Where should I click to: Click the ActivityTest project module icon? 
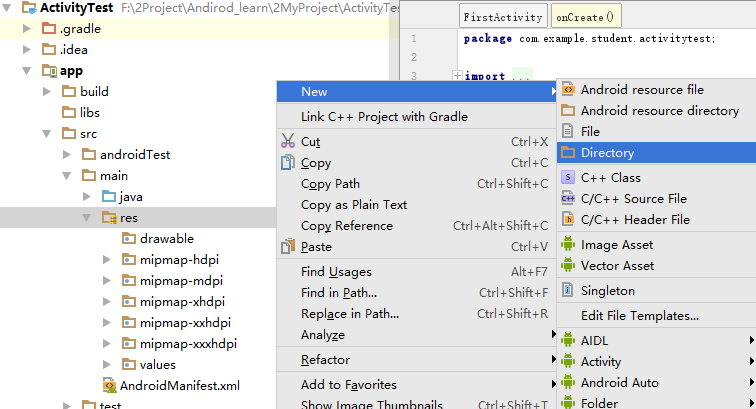pyautogui.click(x=29, y=8)
